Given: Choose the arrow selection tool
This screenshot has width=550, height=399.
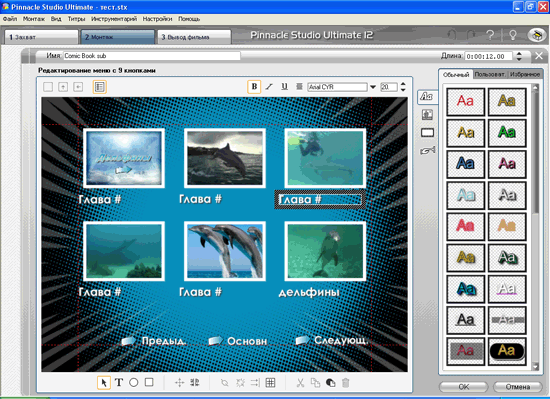Looking at the screenshot, I should pyautogui.click(x=104, y=383).
